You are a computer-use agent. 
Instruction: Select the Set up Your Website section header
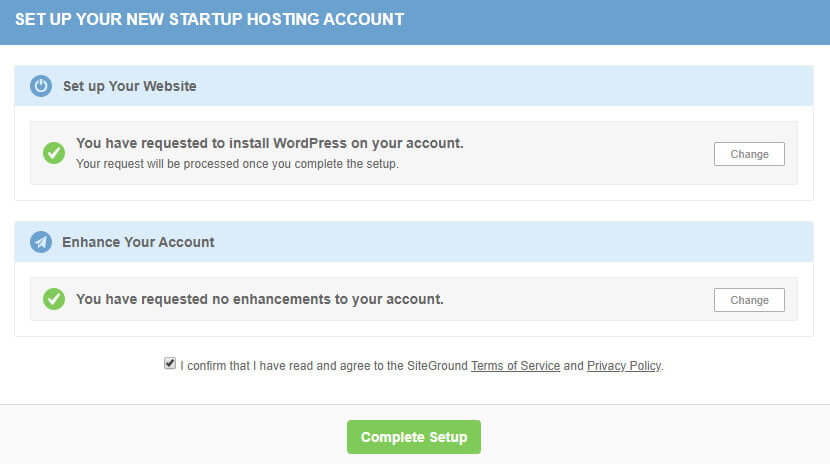414,86
